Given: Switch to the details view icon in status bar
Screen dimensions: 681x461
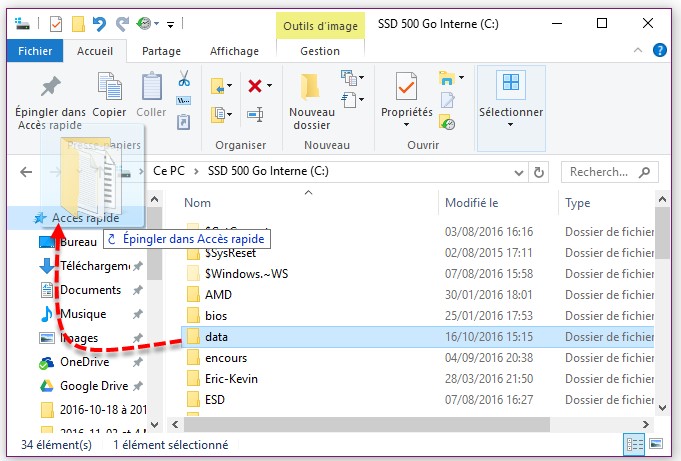Looking at the screenshot, I should [x=633, y=444].
